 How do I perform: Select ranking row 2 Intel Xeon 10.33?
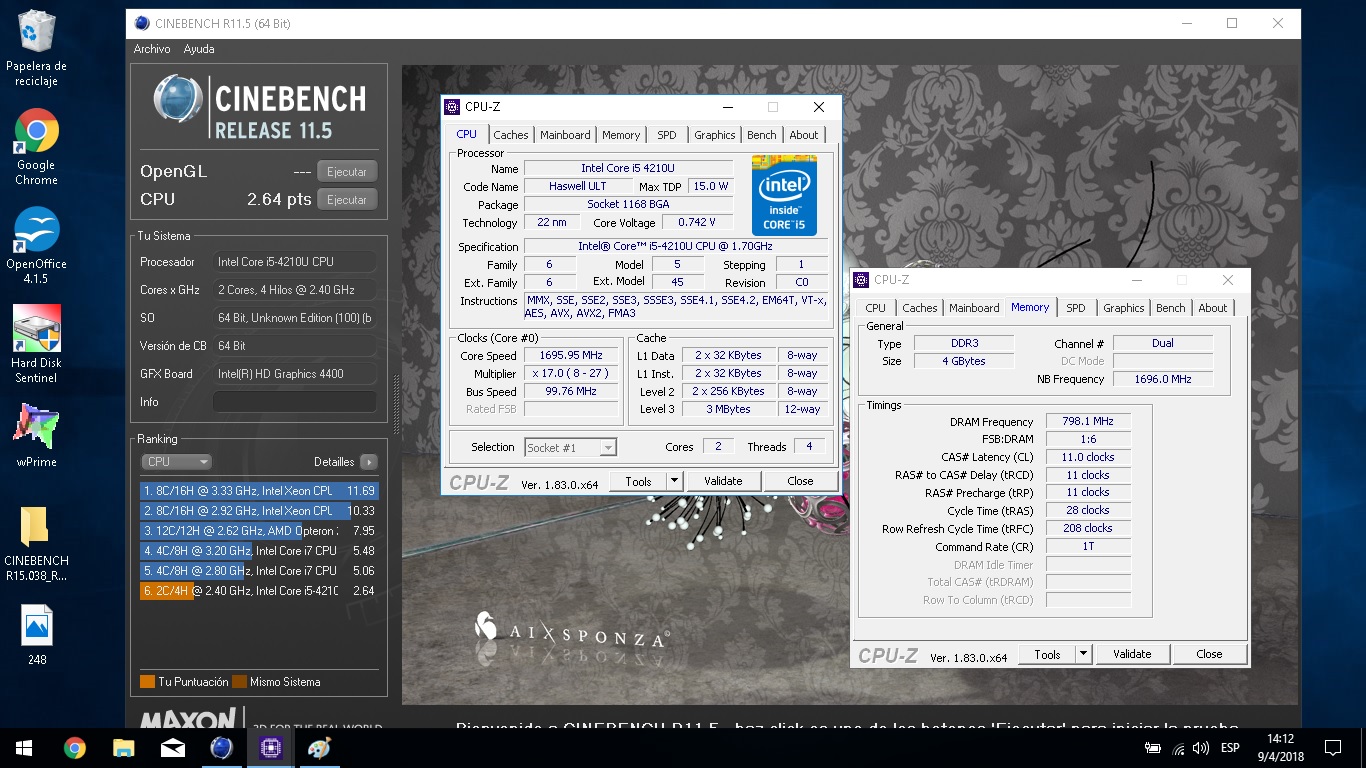pyautogui.click(x=259, y=511)
